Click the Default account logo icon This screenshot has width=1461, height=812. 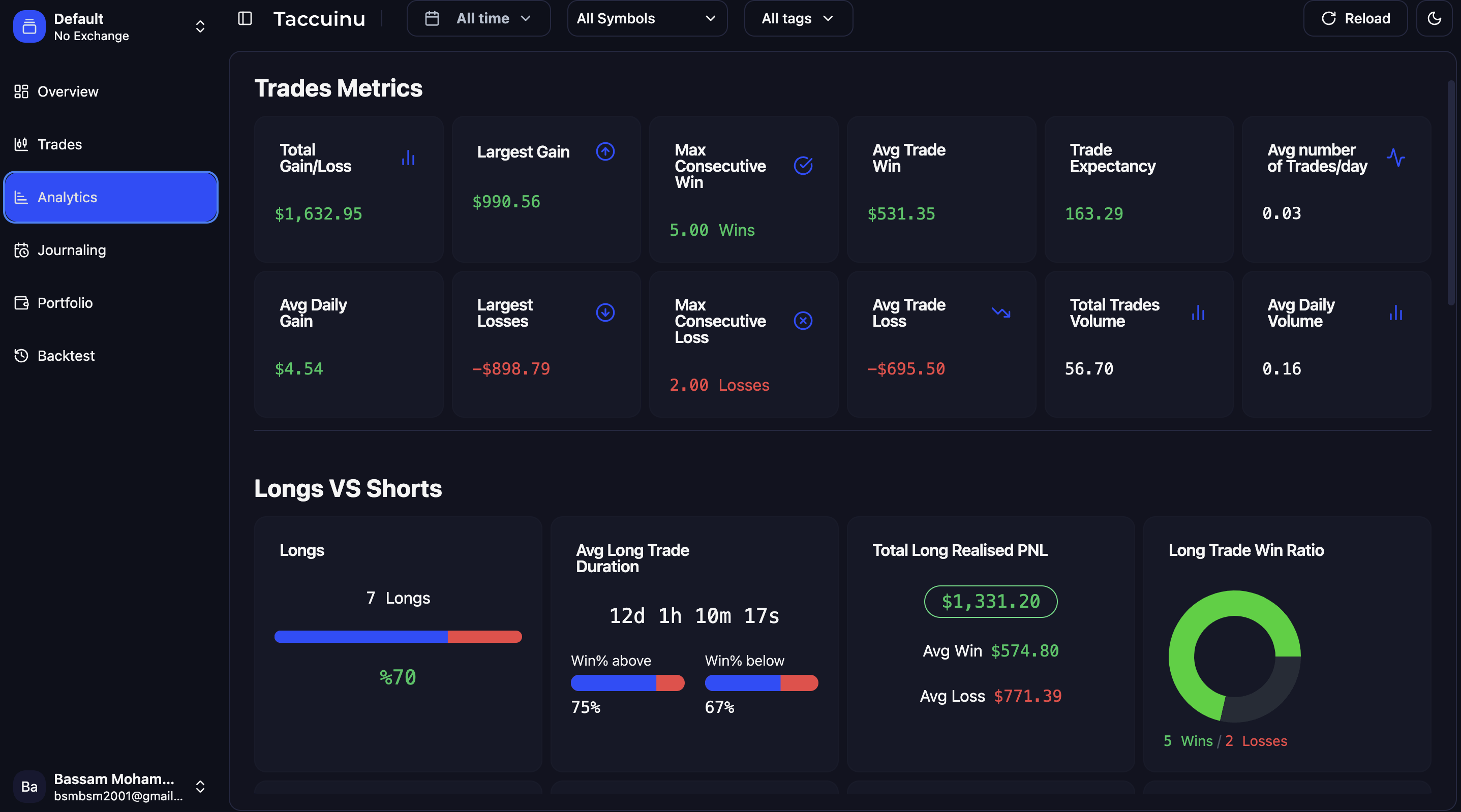point(29,26)
